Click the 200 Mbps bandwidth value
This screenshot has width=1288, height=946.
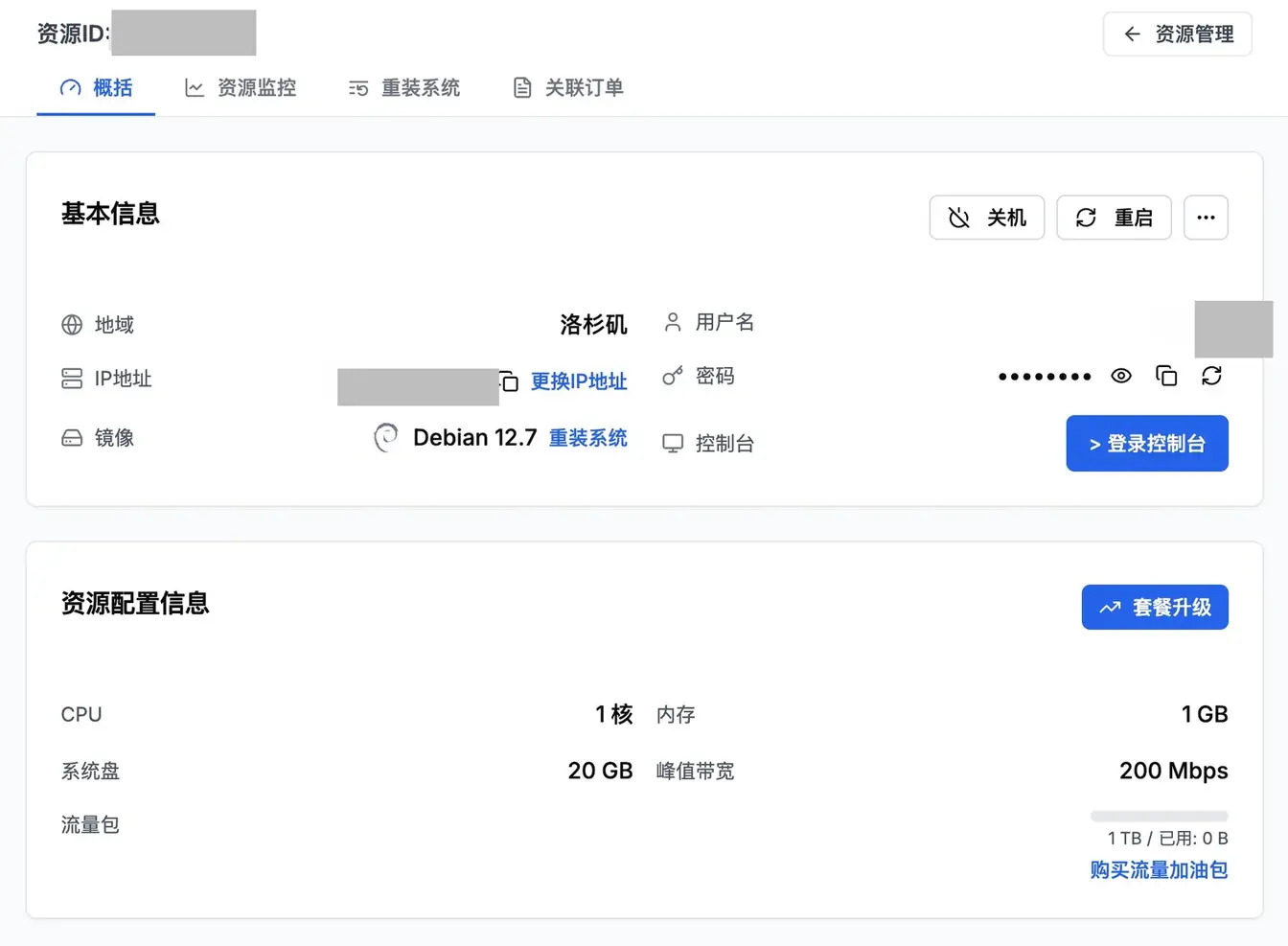[x=1174, y=771]
